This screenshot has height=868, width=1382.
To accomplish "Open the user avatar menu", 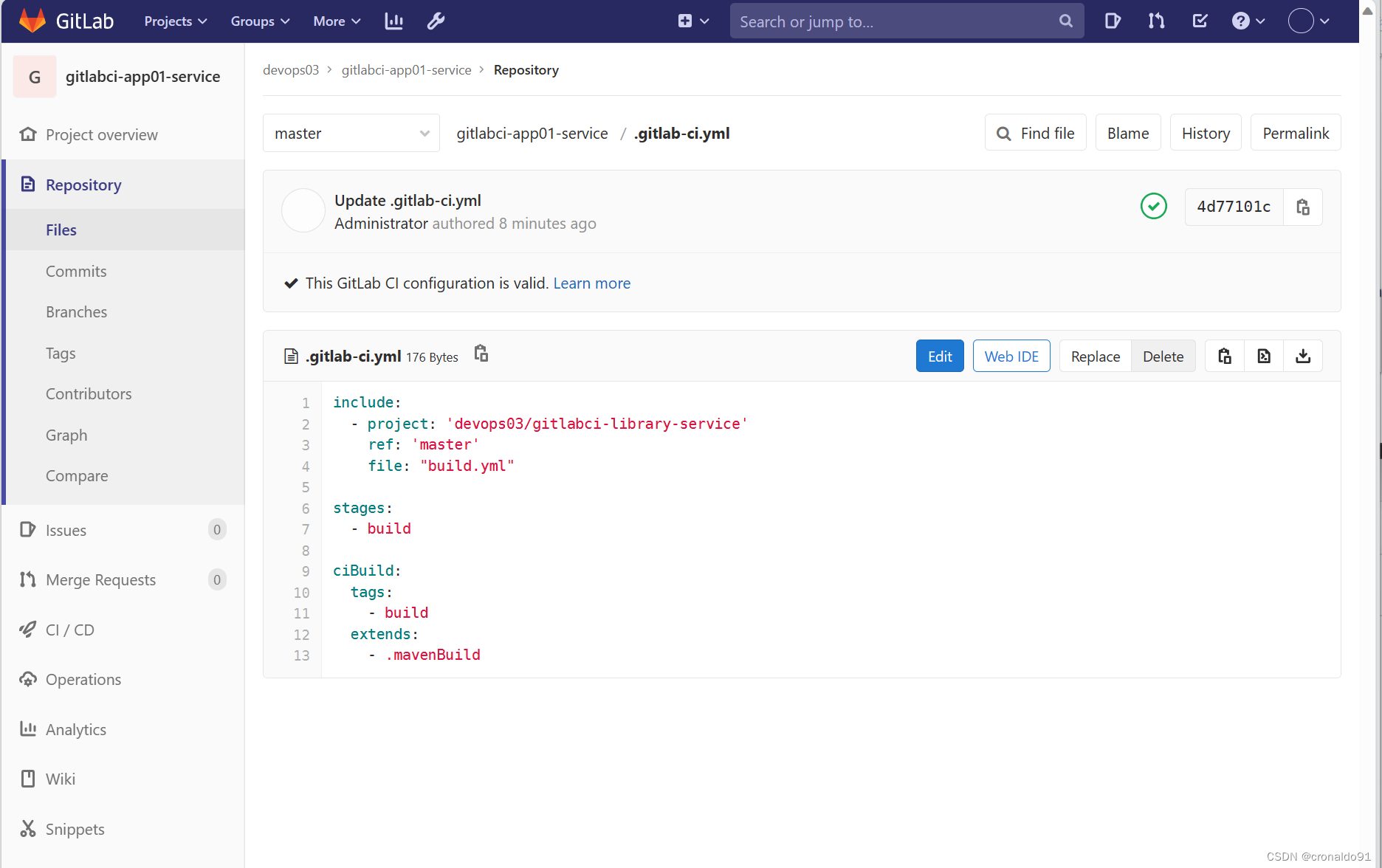I will pyautogui.click(x=1308, y=21).
